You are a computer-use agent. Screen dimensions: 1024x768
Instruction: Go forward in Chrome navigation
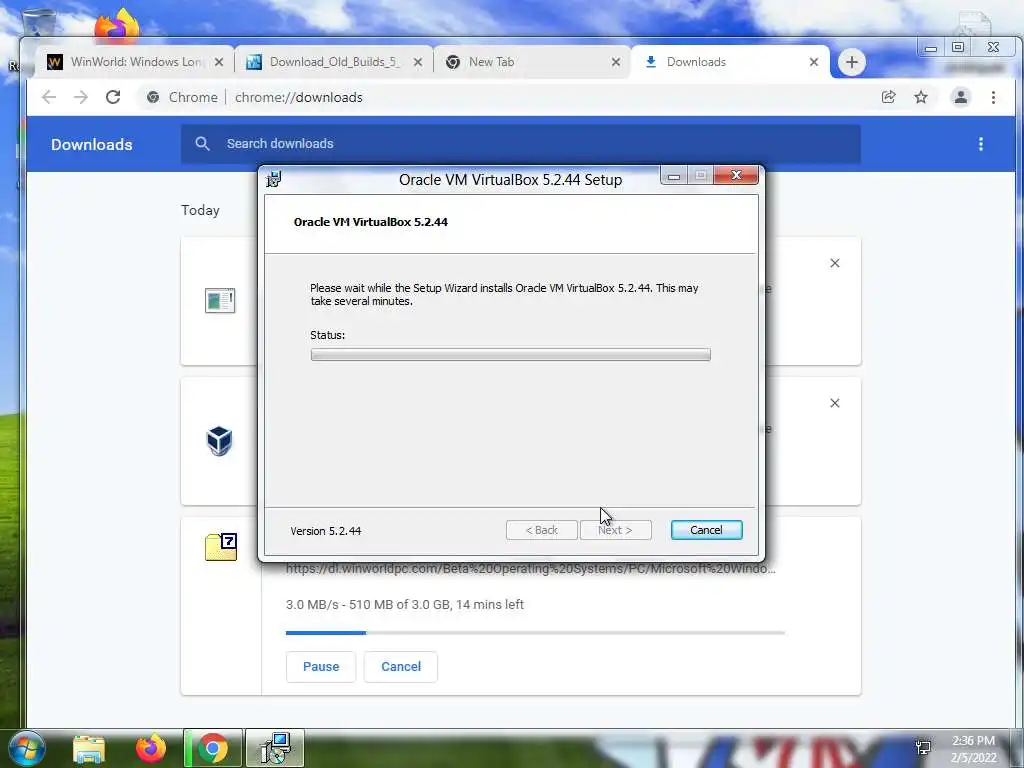click(80, 97)
